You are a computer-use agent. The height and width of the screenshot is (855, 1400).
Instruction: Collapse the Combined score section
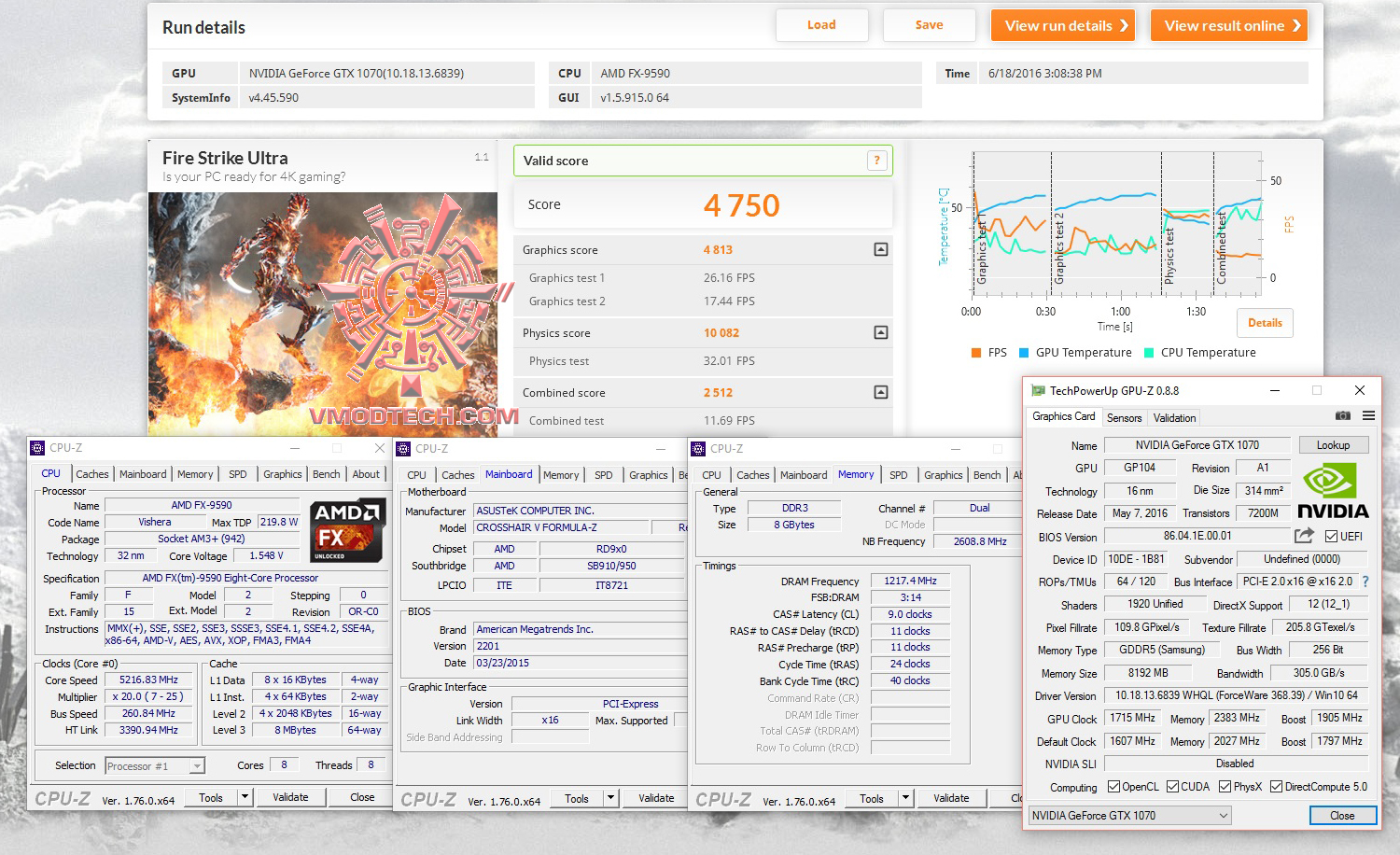(x=880, y=392)
